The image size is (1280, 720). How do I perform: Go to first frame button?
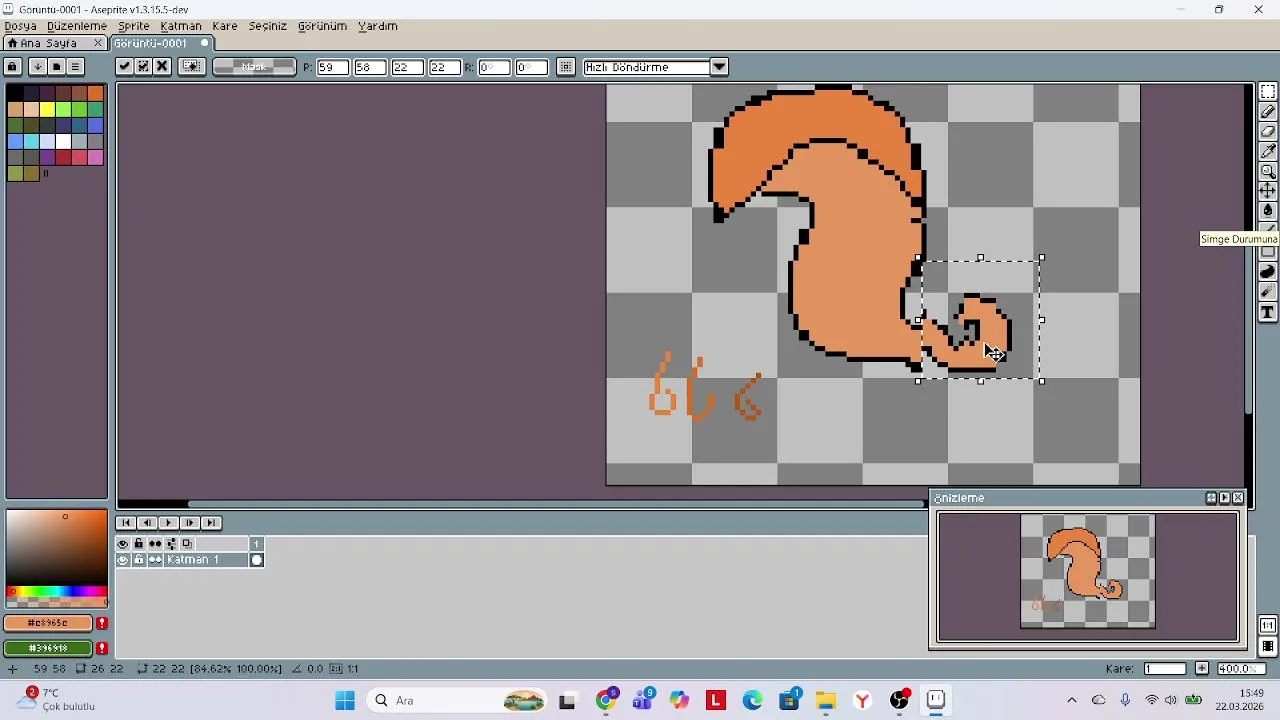click(x=126, y=523)
